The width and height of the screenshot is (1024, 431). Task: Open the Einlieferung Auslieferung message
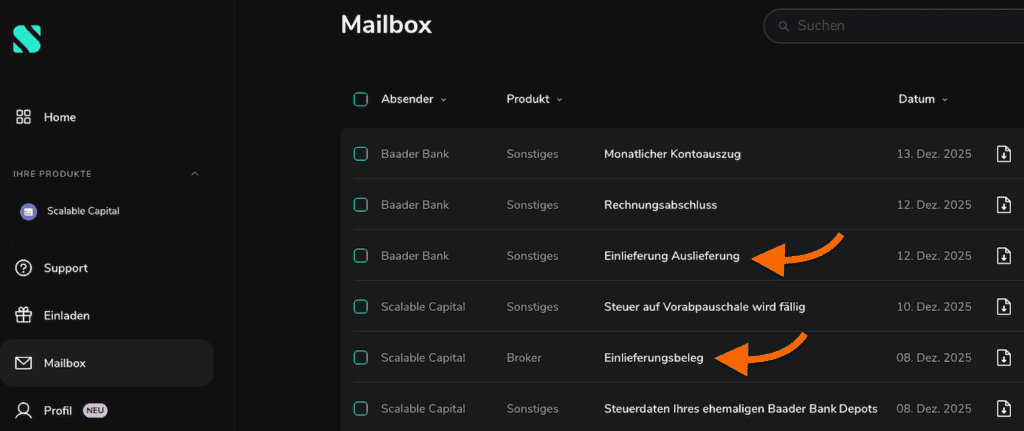click(x=671, y=256)
